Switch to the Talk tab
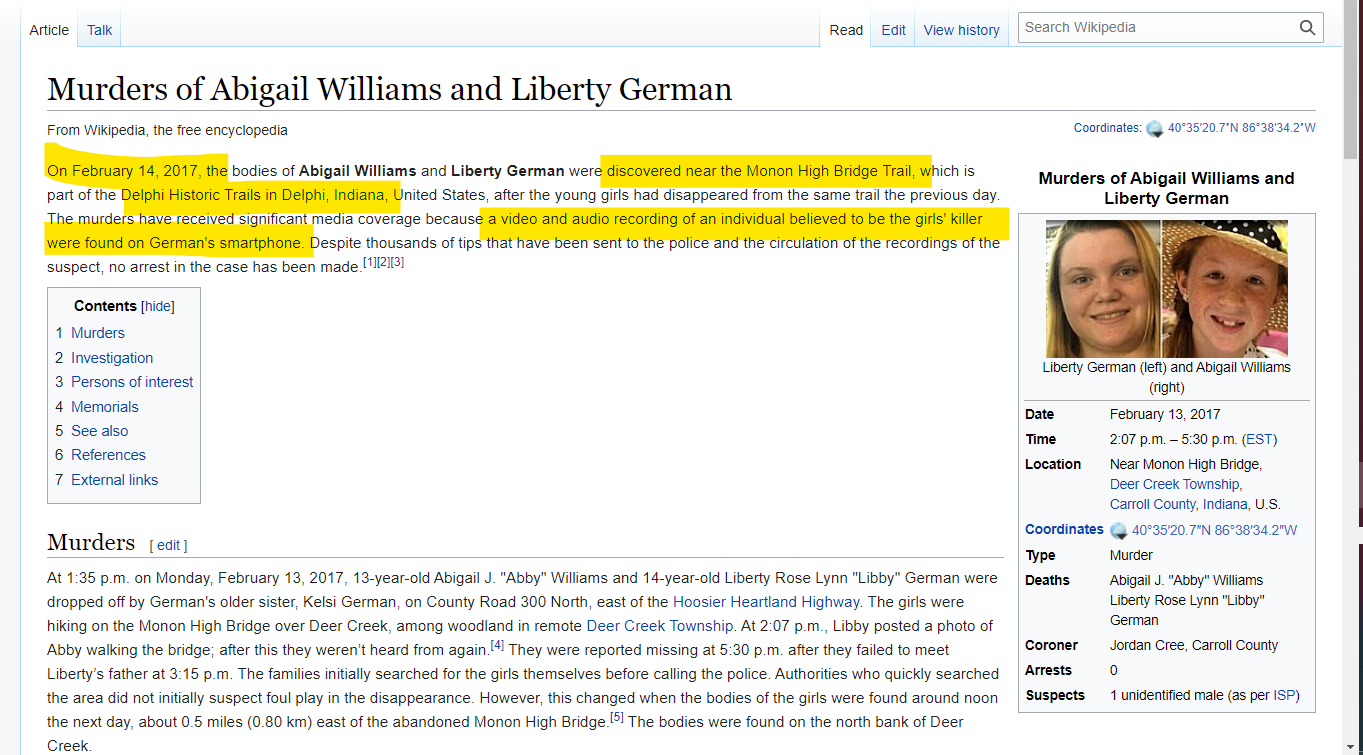The height and width of the screenshot is (755, 1363). 99,30
